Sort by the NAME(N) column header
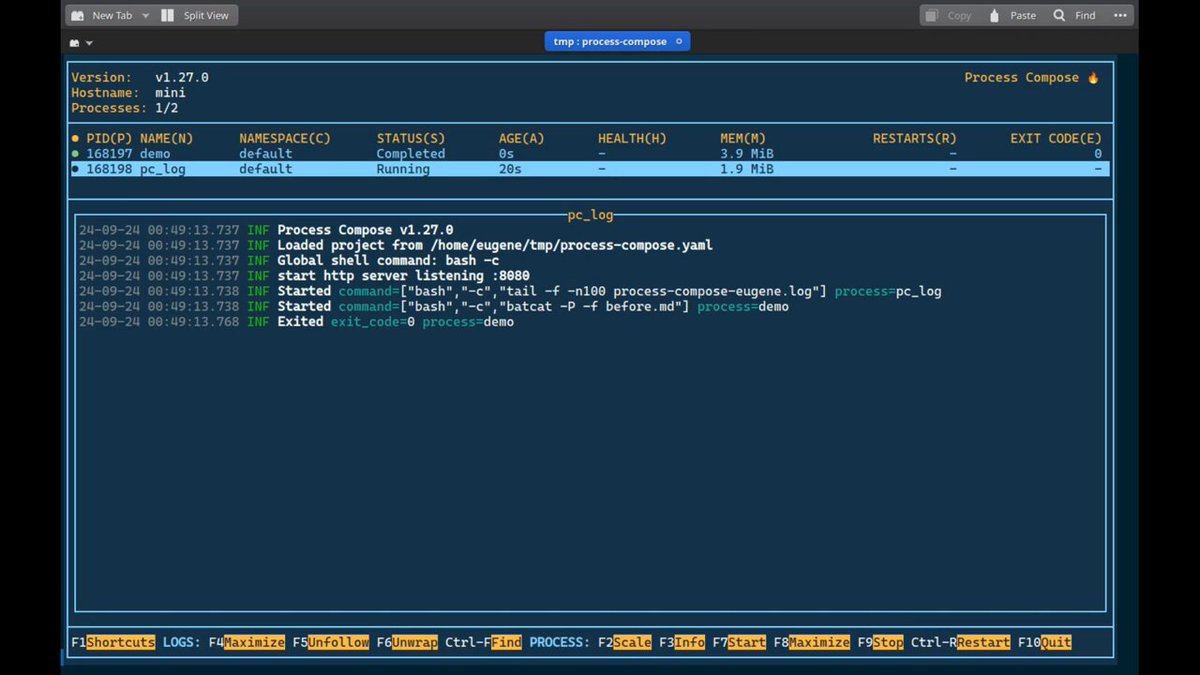The width and height of the screenshot is (1200, 675). tap(166, 138)
